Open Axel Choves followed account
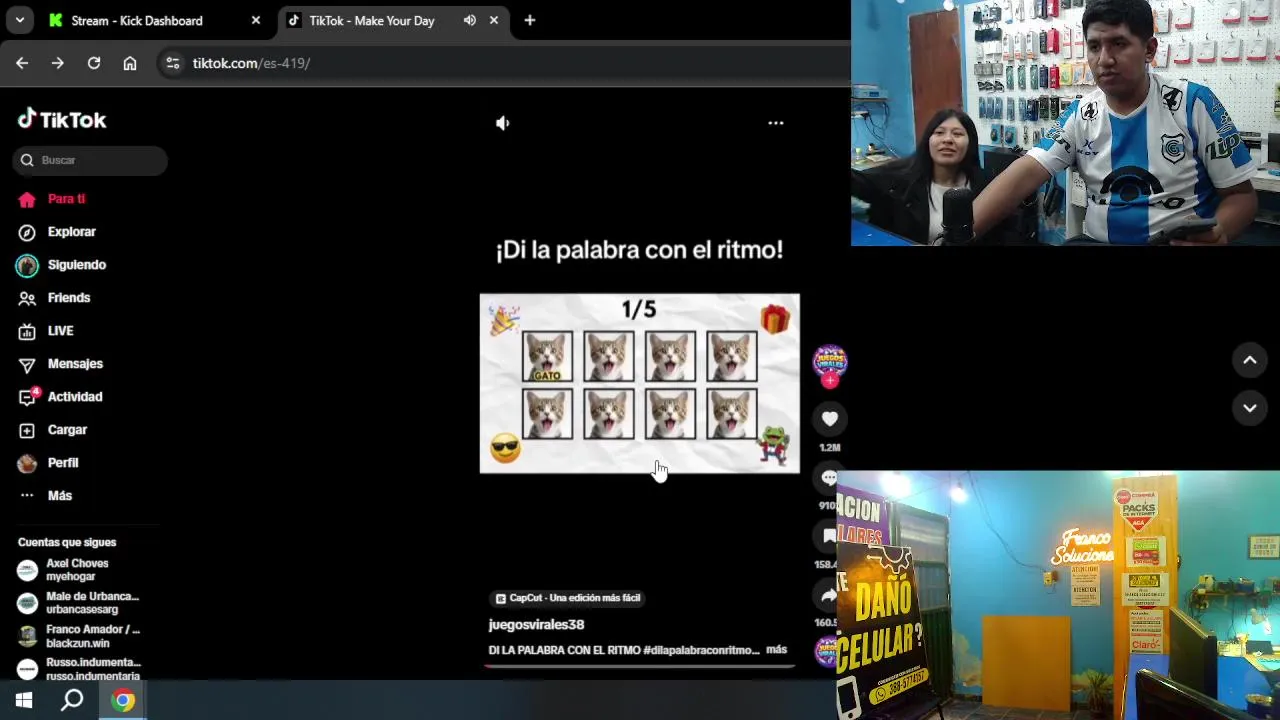1280x720 pixels. click(x=78, y=570)
